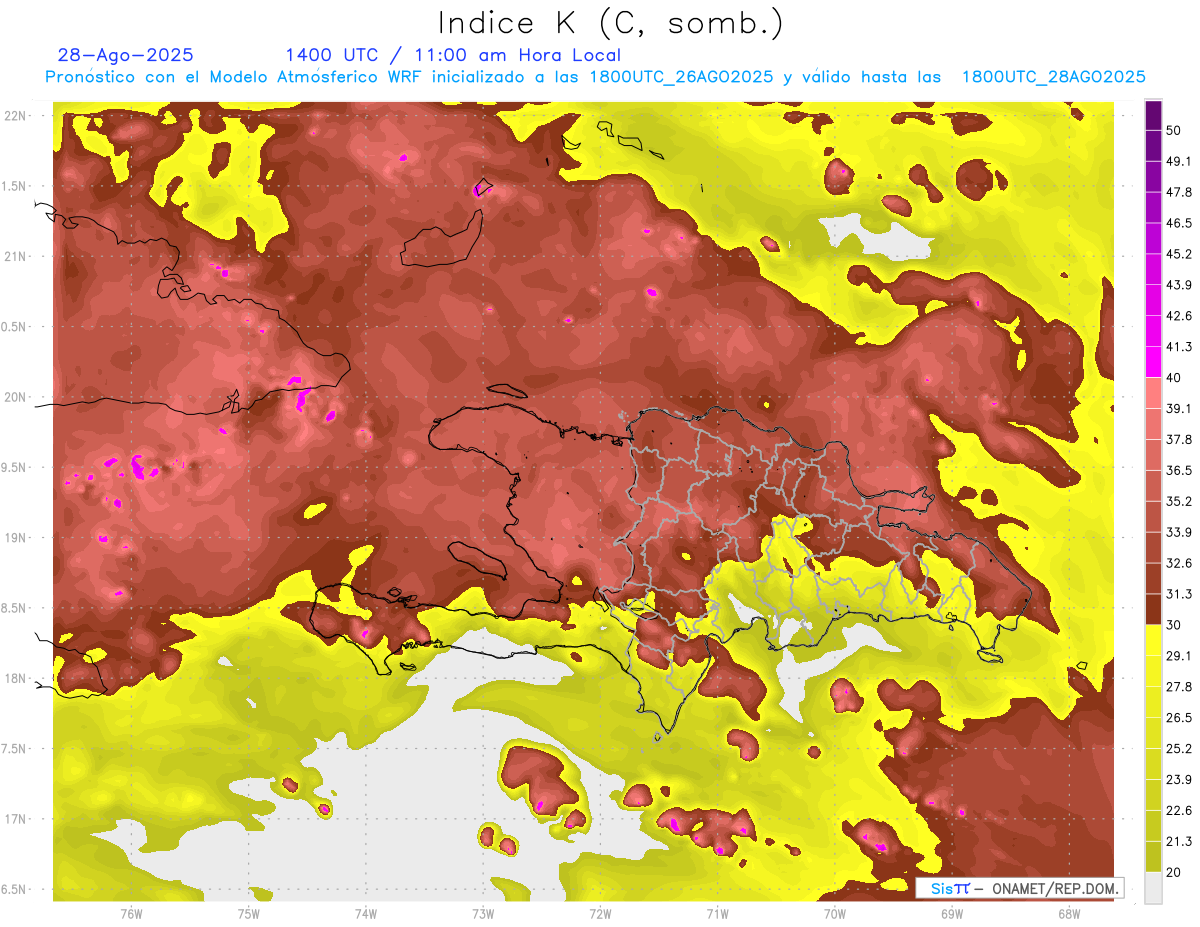Image resolution: width=1200 pixels, height=927 pixels.
Task: Click the "73W" longitude axis label
Action: click(483, 914)
